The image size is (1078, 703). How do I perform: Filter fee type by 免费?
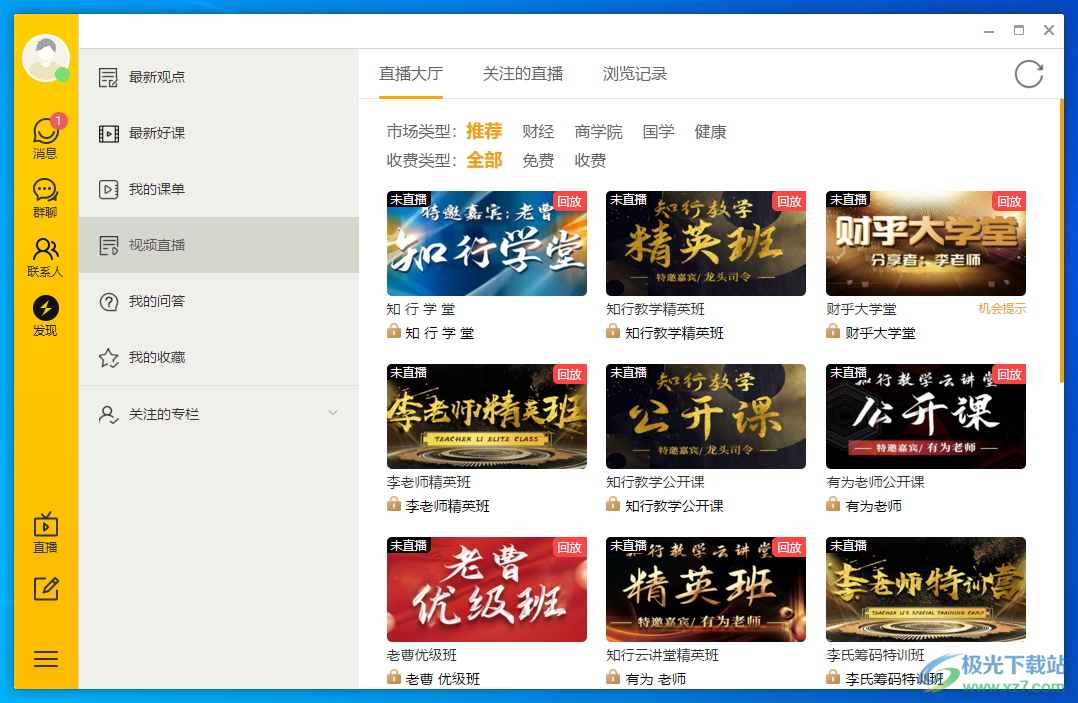tap(538, 160)
